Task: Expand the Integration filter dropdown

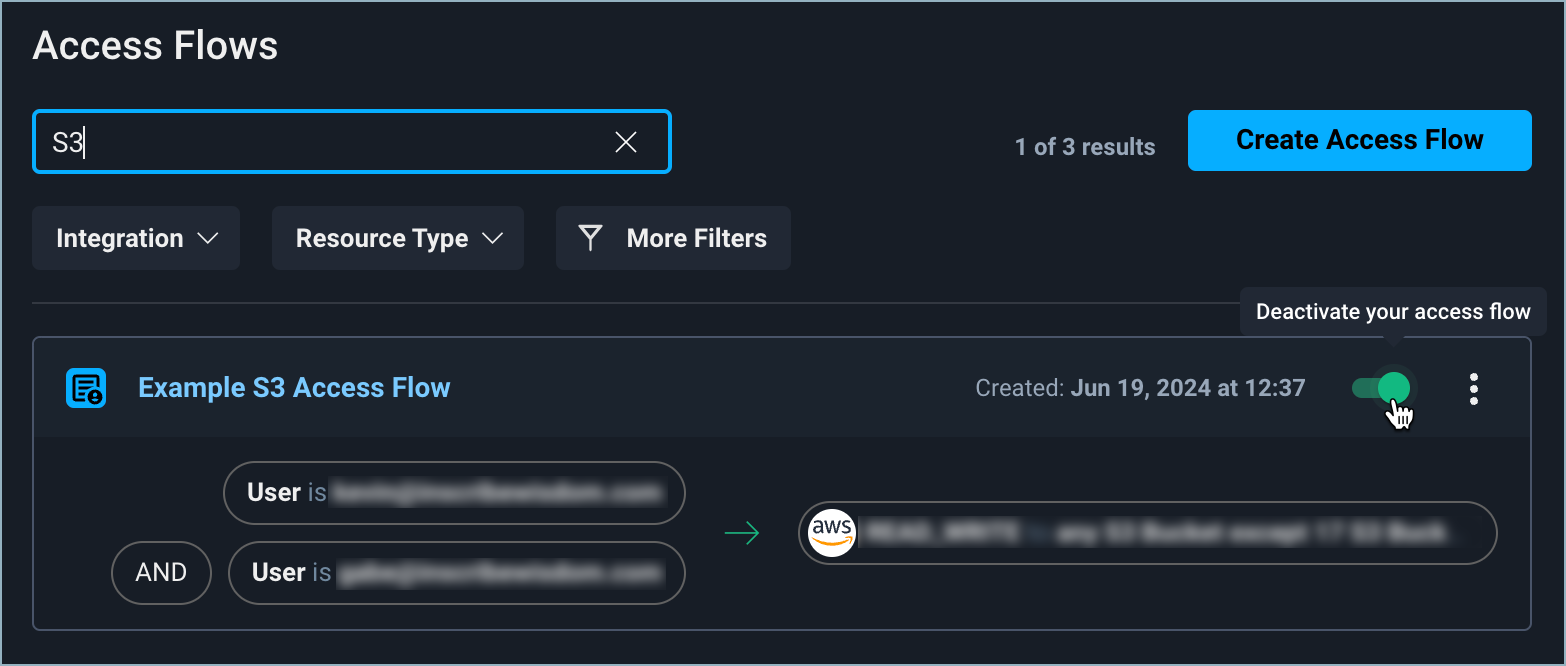Action: click(x=136, y=238)
